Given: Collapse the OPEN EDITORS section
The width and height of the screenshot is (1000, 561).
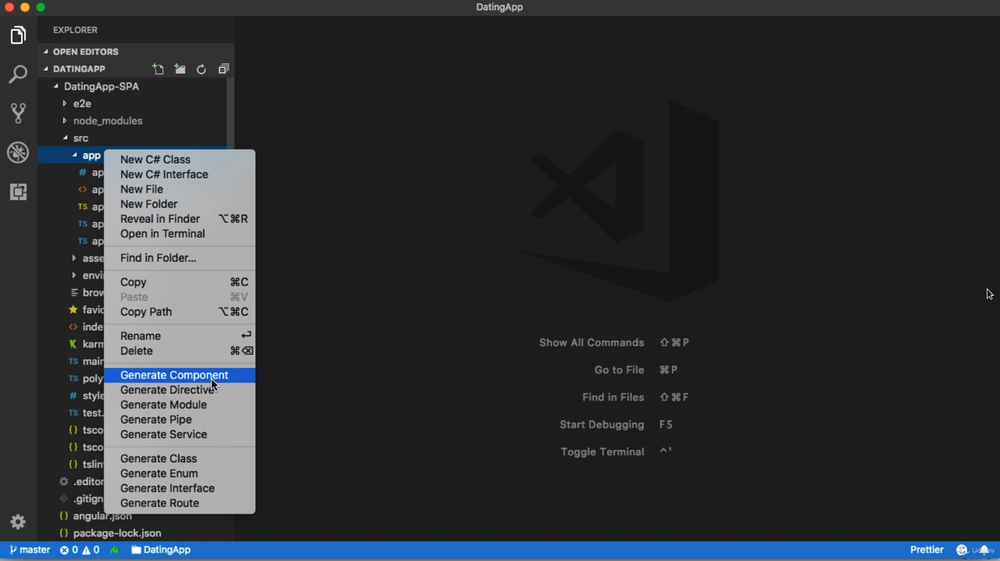Looking at the screenshot, I should (x=46, y=52).
